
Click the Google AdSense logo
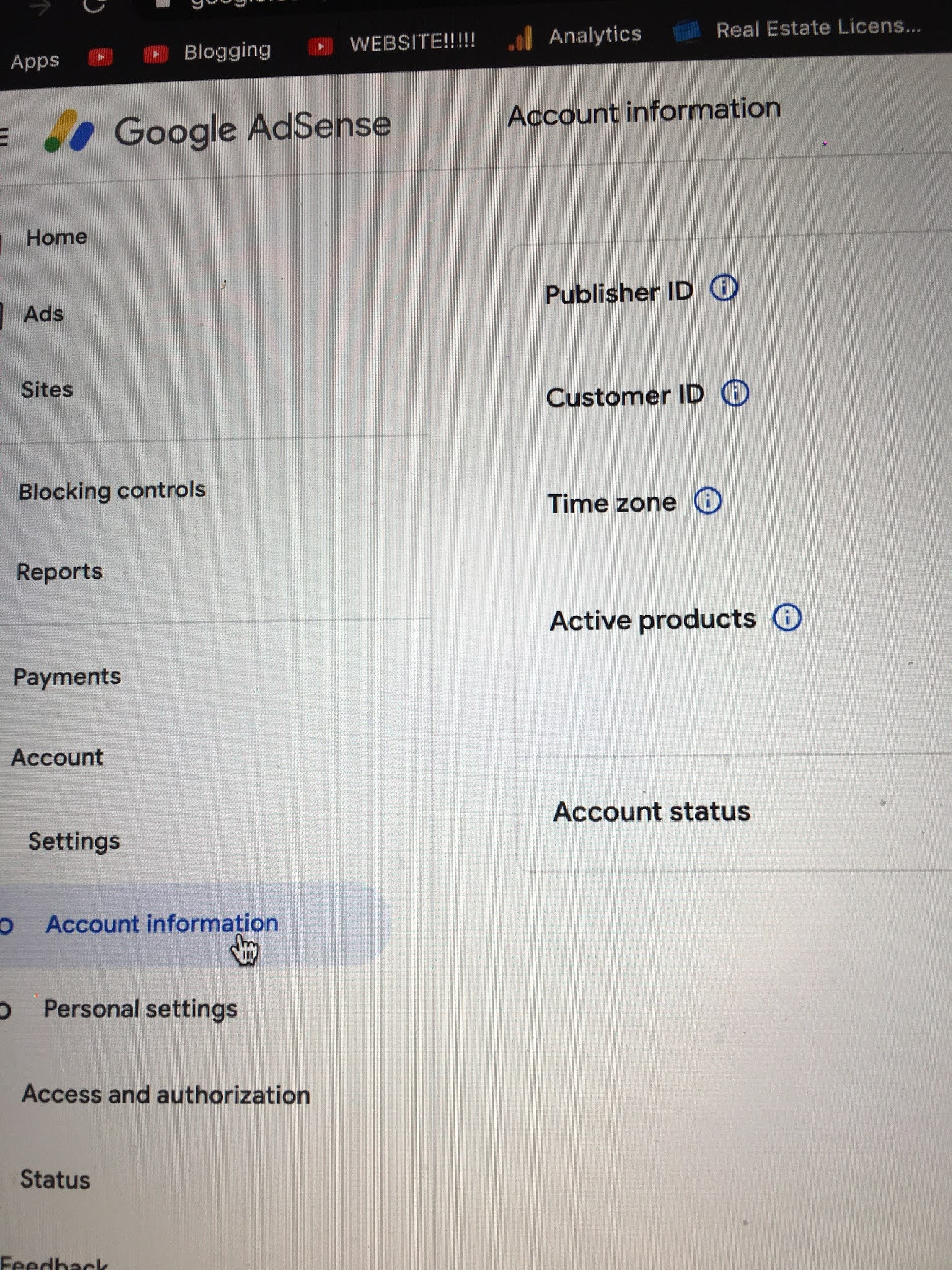tap(217, 130)
